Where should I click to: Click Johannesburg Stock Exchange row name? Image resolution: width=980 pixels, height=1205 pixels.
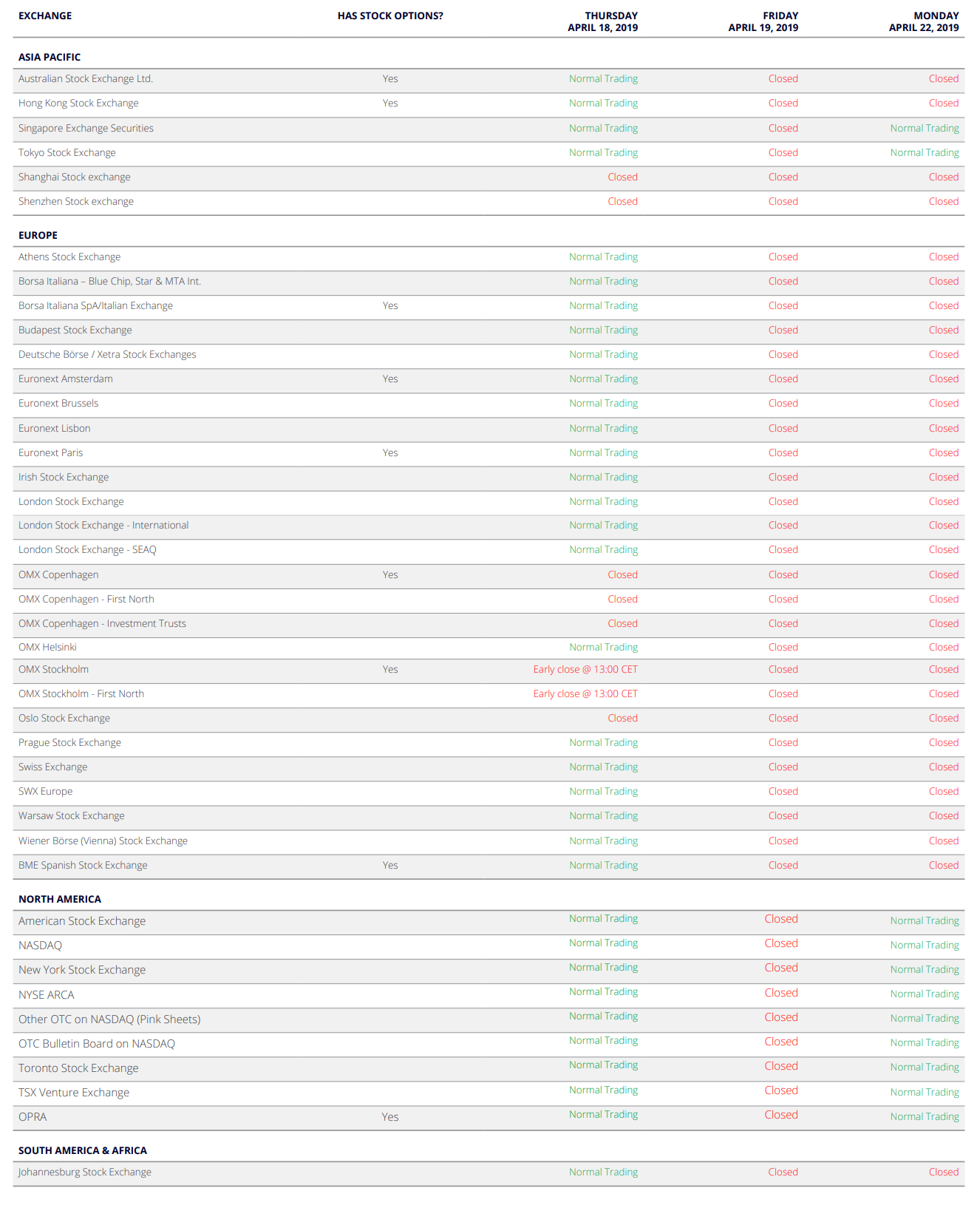click(x=85, y=1172)
